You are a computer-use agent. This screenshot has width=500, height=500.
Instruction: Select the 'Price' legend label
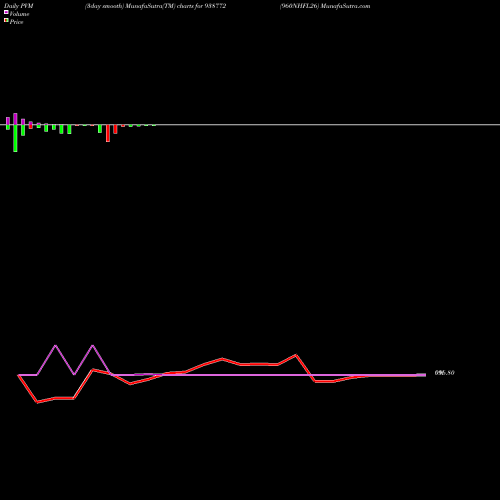pyautogui.click(x=16, y=22)
